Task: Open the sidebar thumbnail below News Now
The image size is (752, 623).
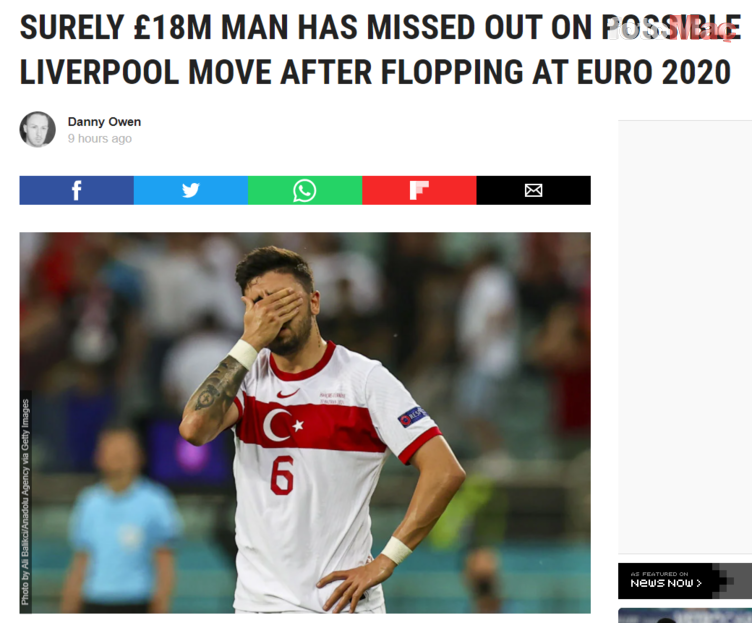Action: 685,615
